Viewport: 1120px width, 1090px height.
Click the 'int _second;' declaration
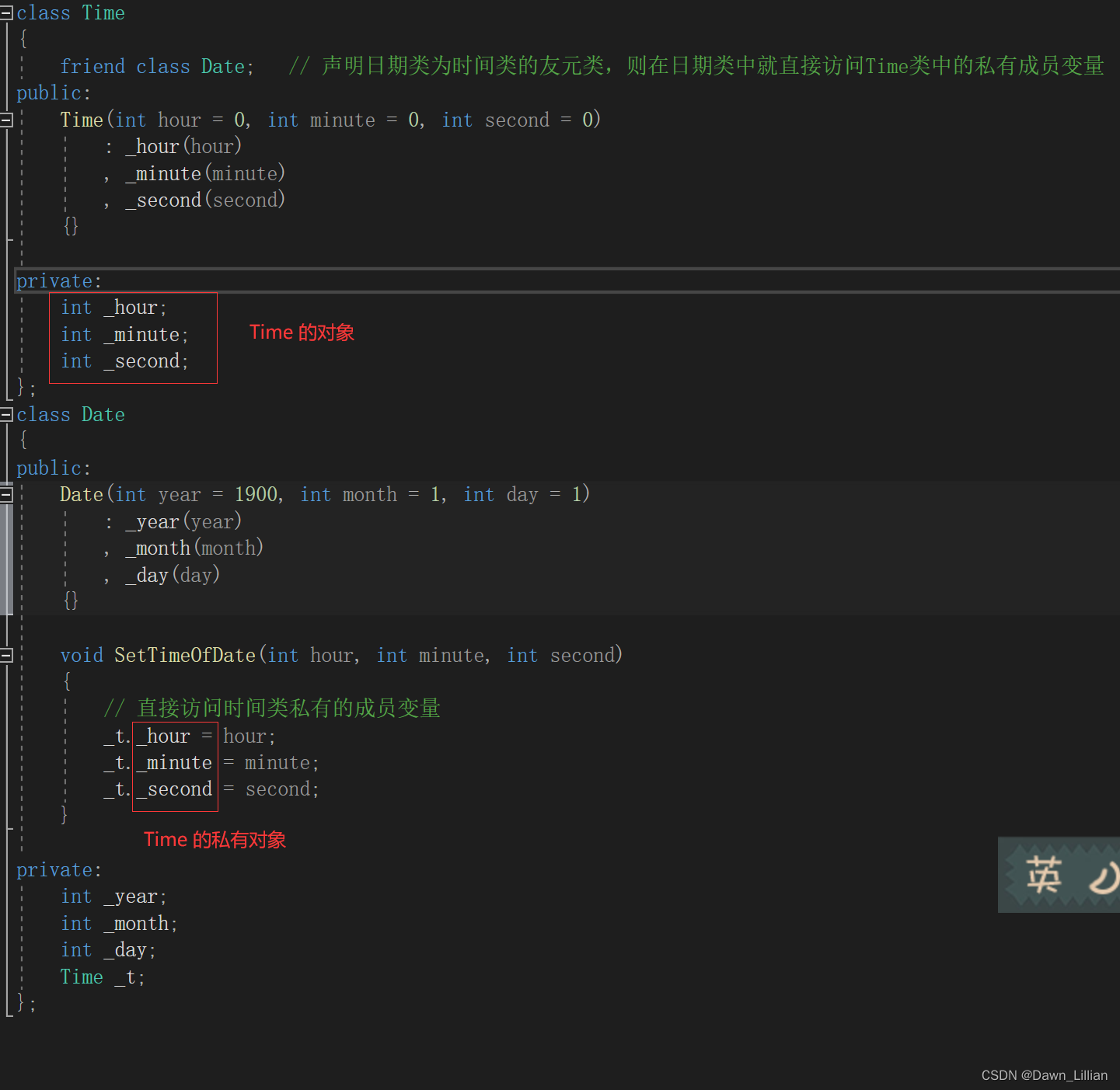point(124,361)
